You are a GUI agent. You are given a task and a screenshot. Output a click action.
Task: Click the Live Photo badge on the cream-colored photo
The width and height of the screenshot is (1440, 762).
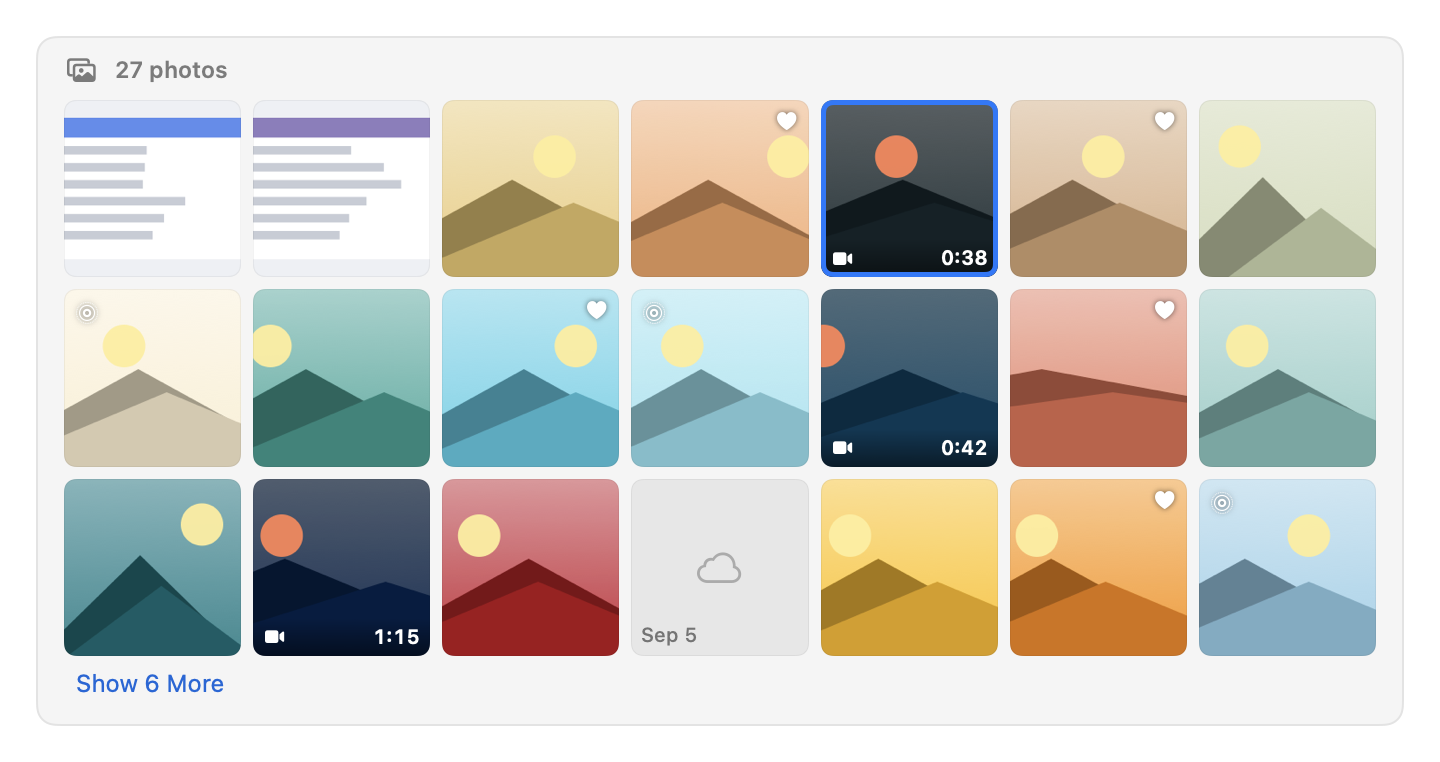tap(87, 313)
